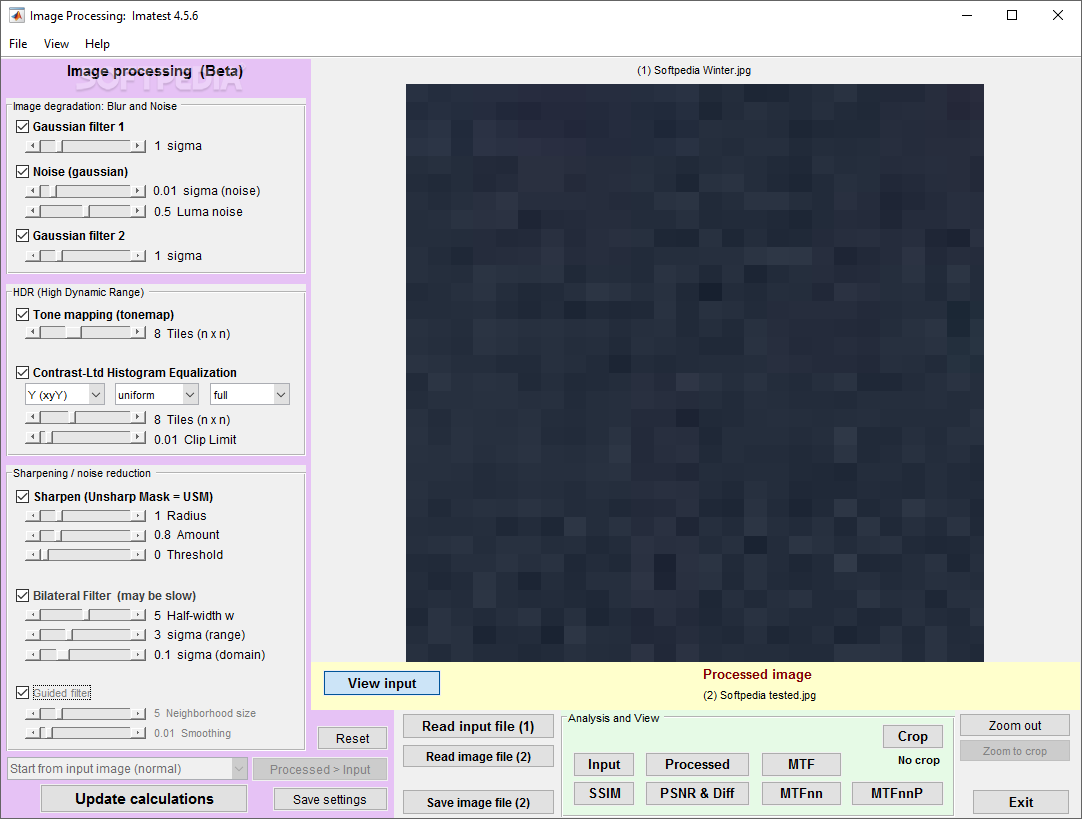
Task: Open the uniform distribution dropdown
Action: point(157,395)
